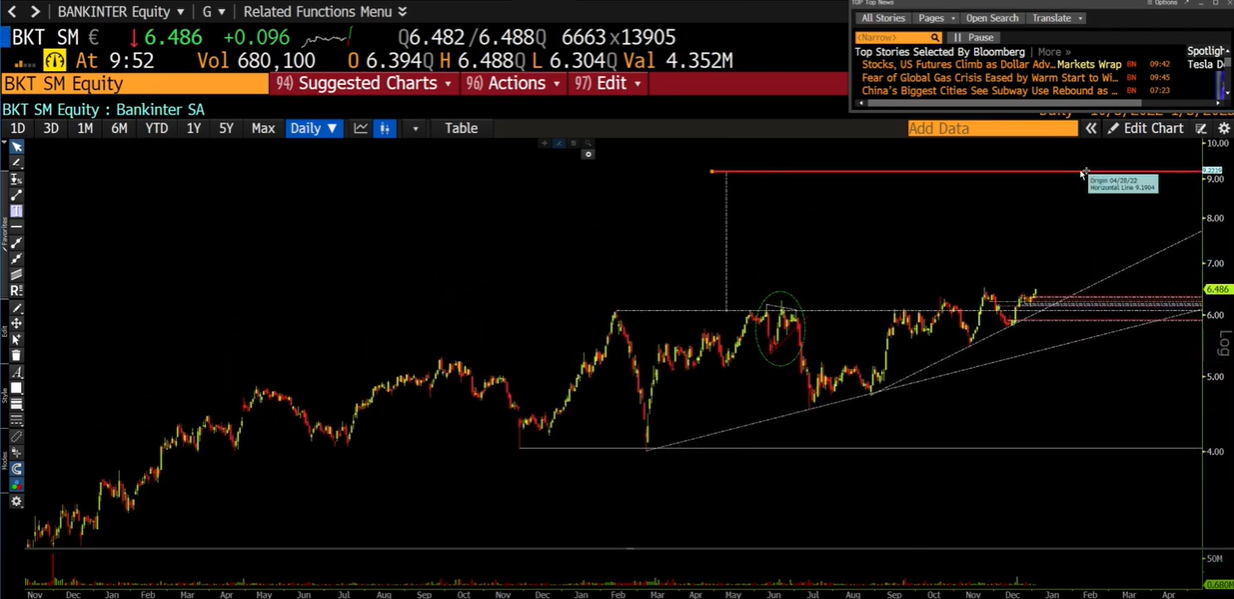Select the 1Y time range
The image size is (1234, 599).
[x=193, y=128]
